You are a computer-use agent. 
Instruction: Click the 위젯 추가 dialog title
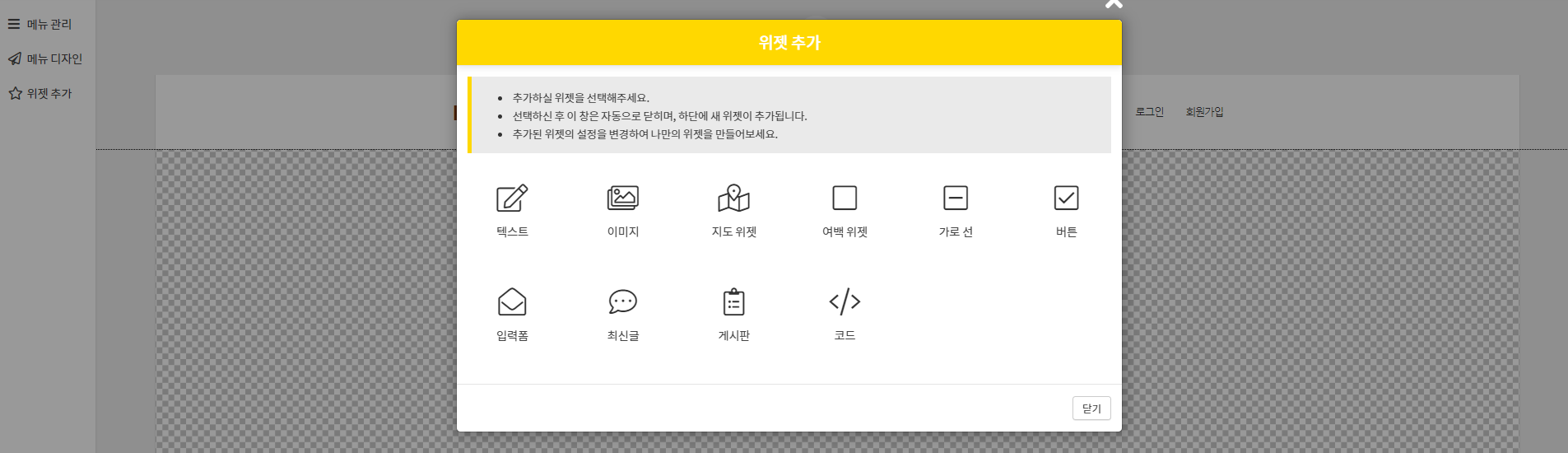pos(789,42)
